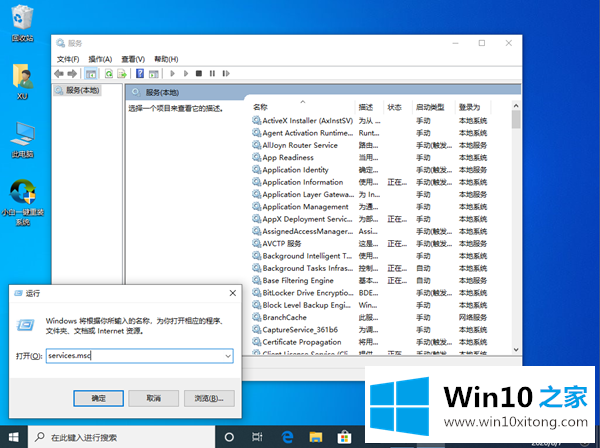
Task: Click the services list vertical scrollbar thumb
Action: [x=516, y=119]
